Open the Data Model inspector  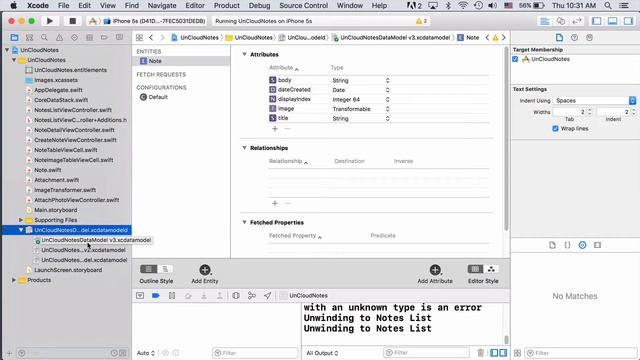[589, 38]
